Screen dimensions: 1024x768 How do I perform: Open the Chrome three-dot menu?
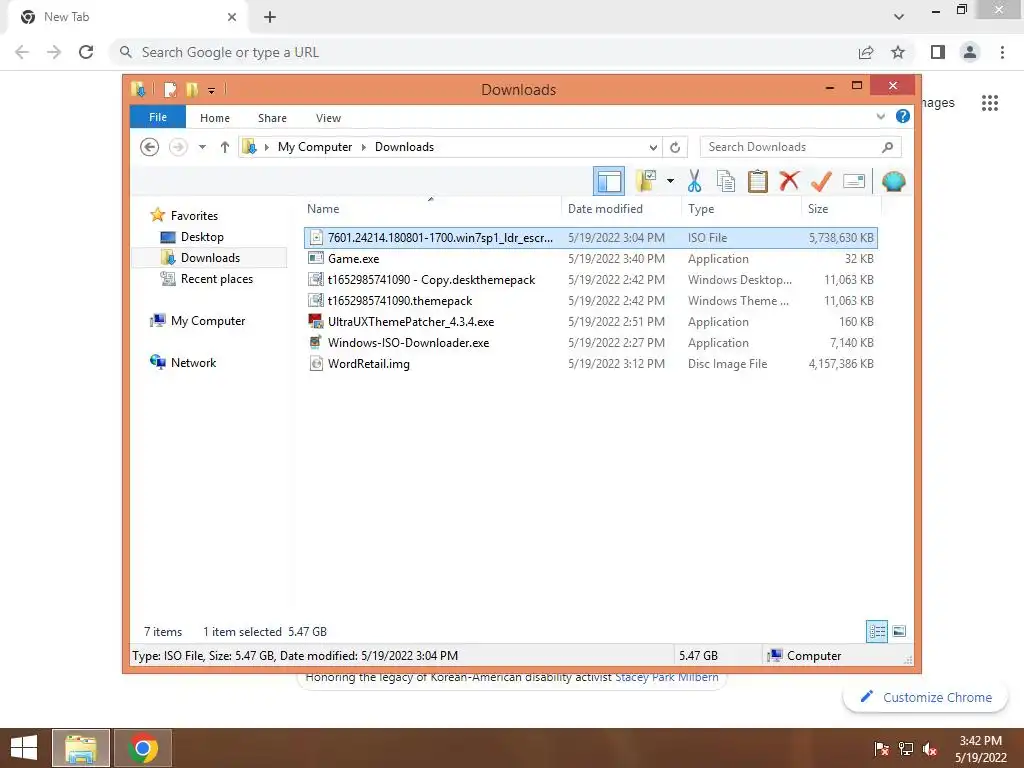pyautogui.click(x=1002, y=52)
